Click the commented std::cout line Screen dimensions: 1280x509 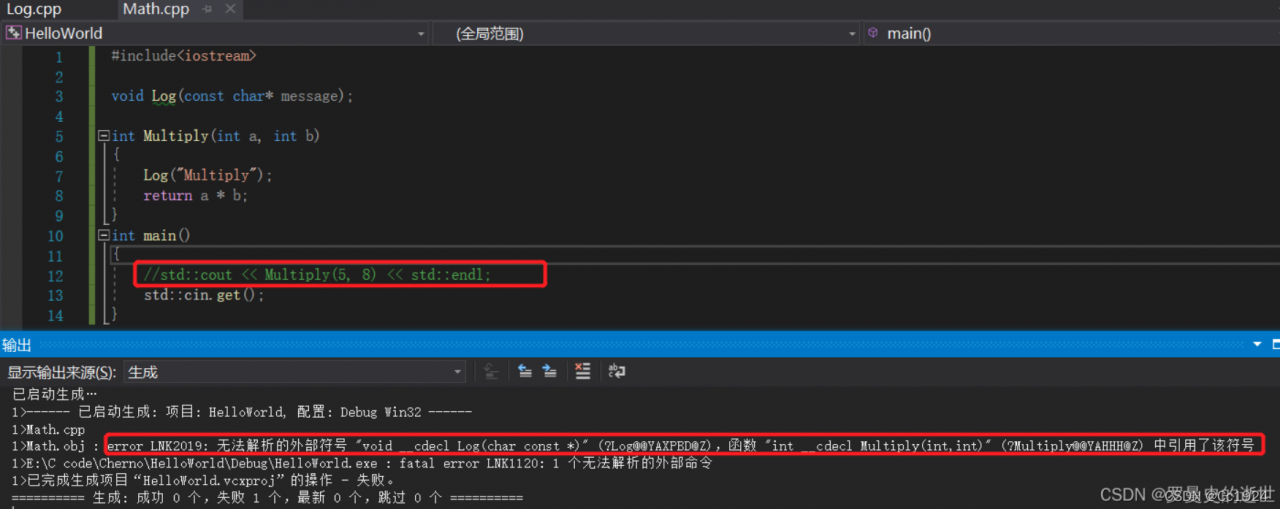pyautogui.click(x=317, y=274)
